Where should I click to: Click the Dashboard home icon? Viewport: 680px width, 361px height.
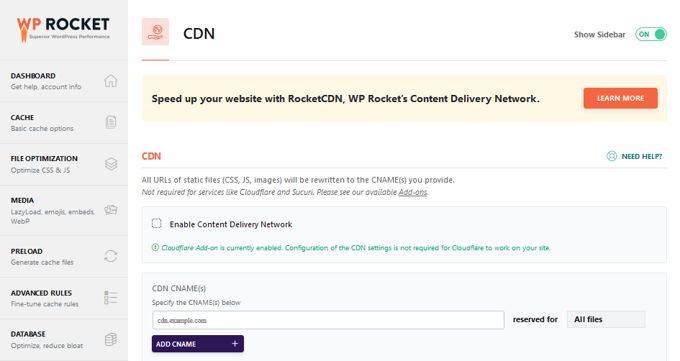pos(111,81)
